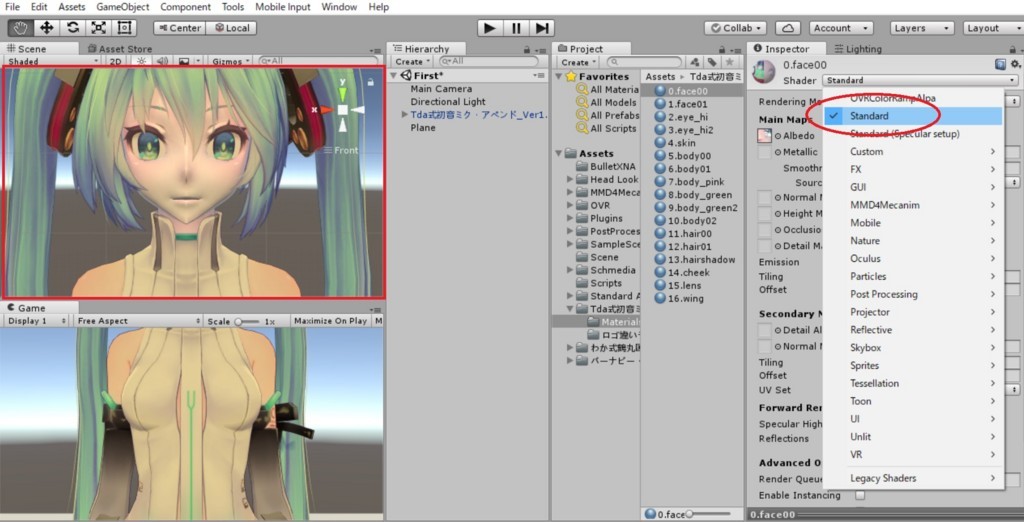Viewport: 1024px width, 522px height.
Task: Enable Instancing checkbox
Action: [860, 495]
